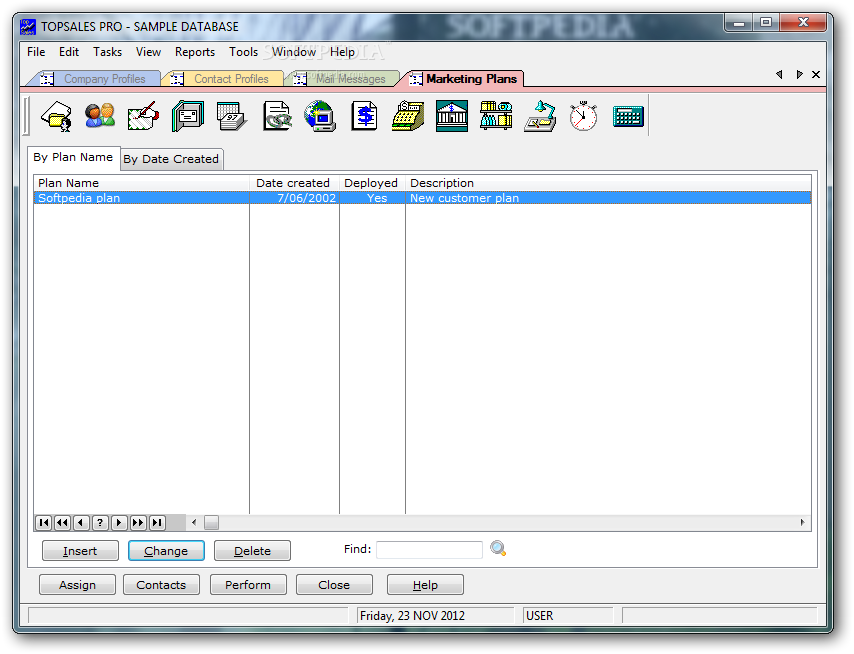854x654 pixels.
Task: Open the calendar pages icon
Action: [x=231, y=116]
